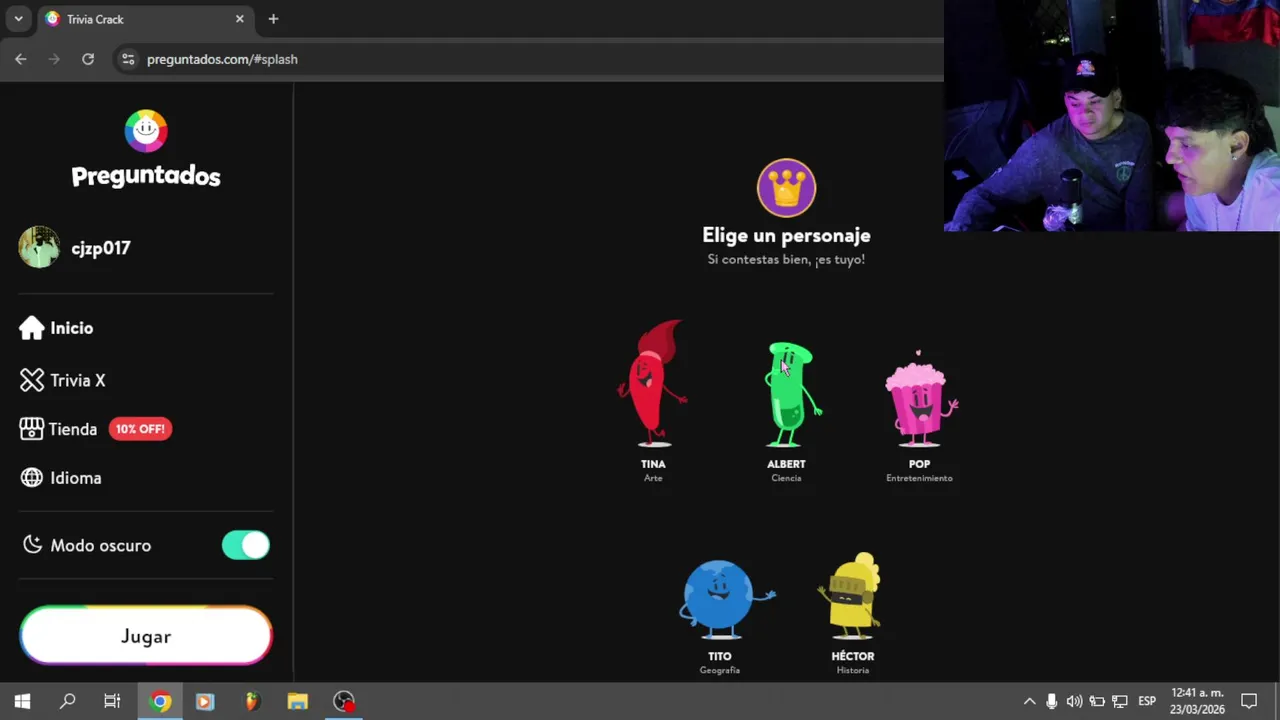Open Task View on taskbar

click(112, 701)
